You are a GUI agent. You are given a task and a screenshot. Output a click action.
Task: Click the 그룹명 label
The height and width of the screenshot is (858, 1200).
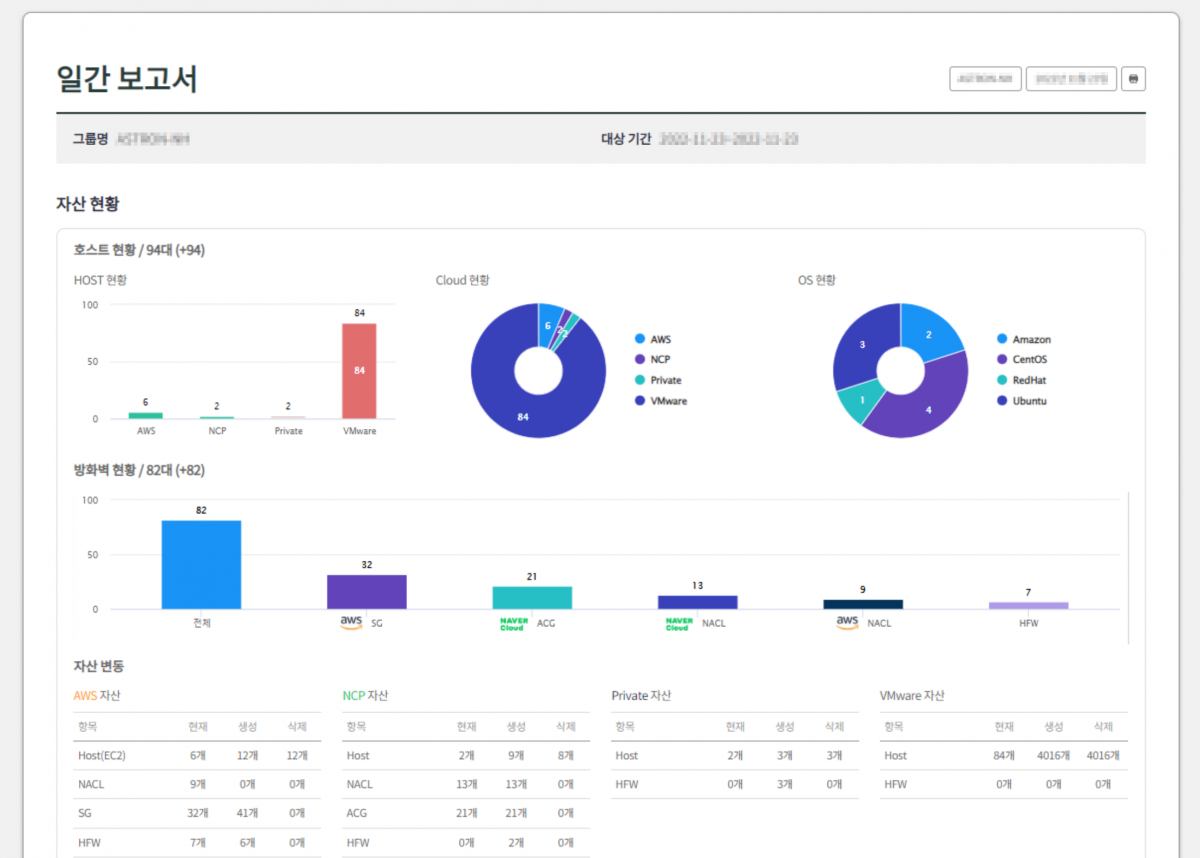[x=90, y=139]
